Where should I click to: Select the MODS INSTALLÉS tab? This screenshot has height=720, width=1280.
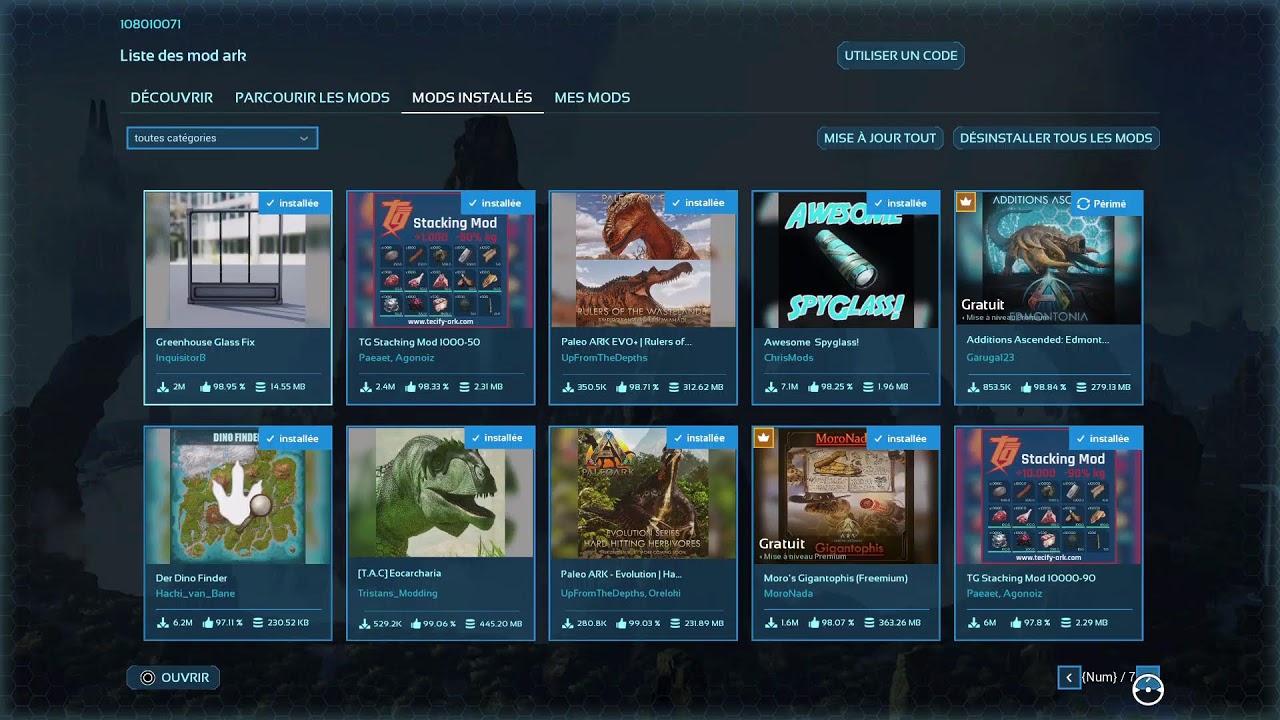[x=472, y=97]
